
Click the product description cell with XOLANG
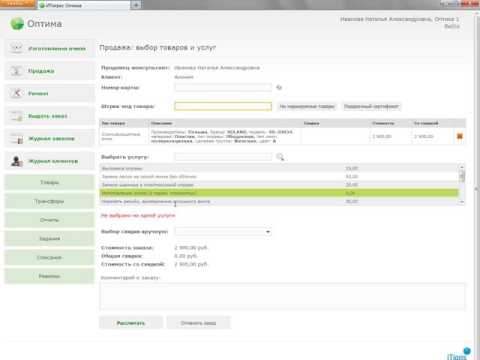pyautogui.click(x=224, y=136)
